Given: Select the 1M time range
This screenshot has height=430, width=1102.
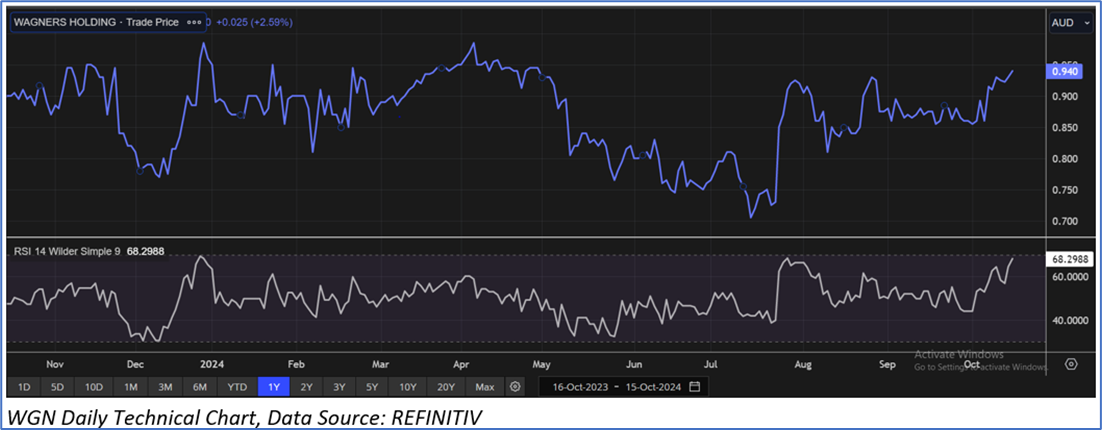Looking at the screenshot, I should point(130,386).
